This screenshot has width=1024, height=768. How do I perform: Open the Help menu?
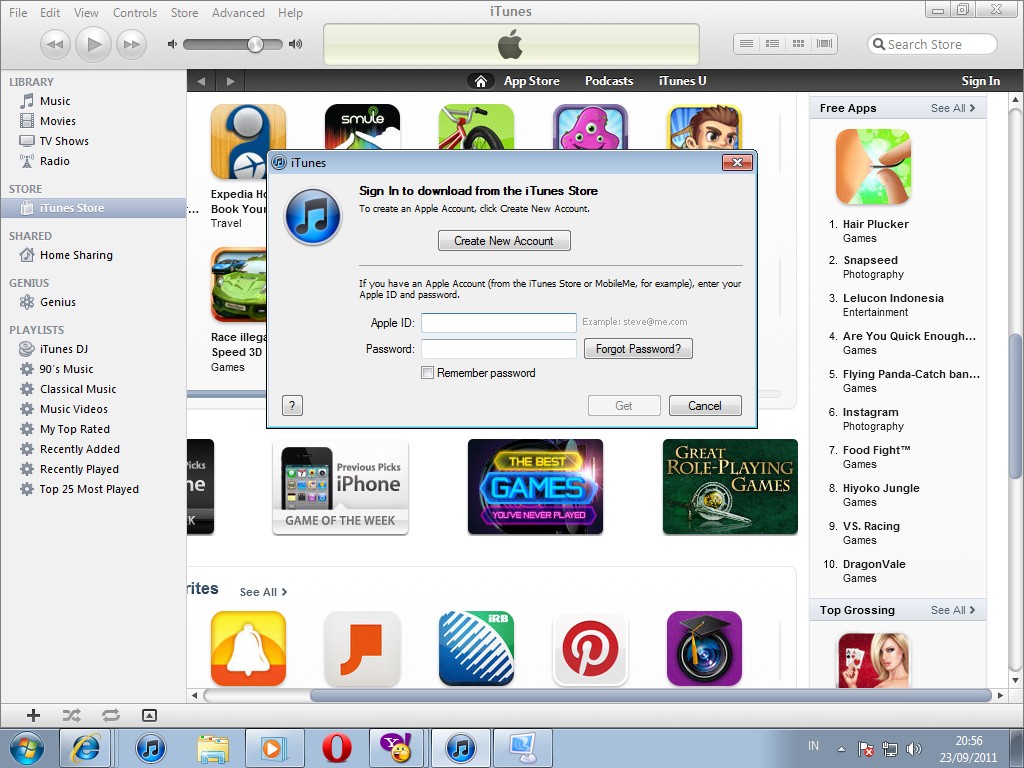[290, 12]
